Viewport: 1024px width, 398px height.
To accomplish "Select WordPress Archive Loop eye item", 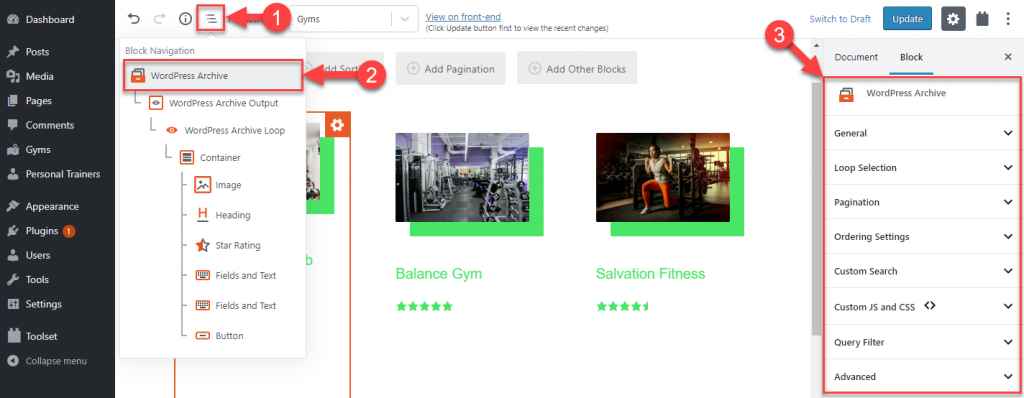I will [226, 130].
